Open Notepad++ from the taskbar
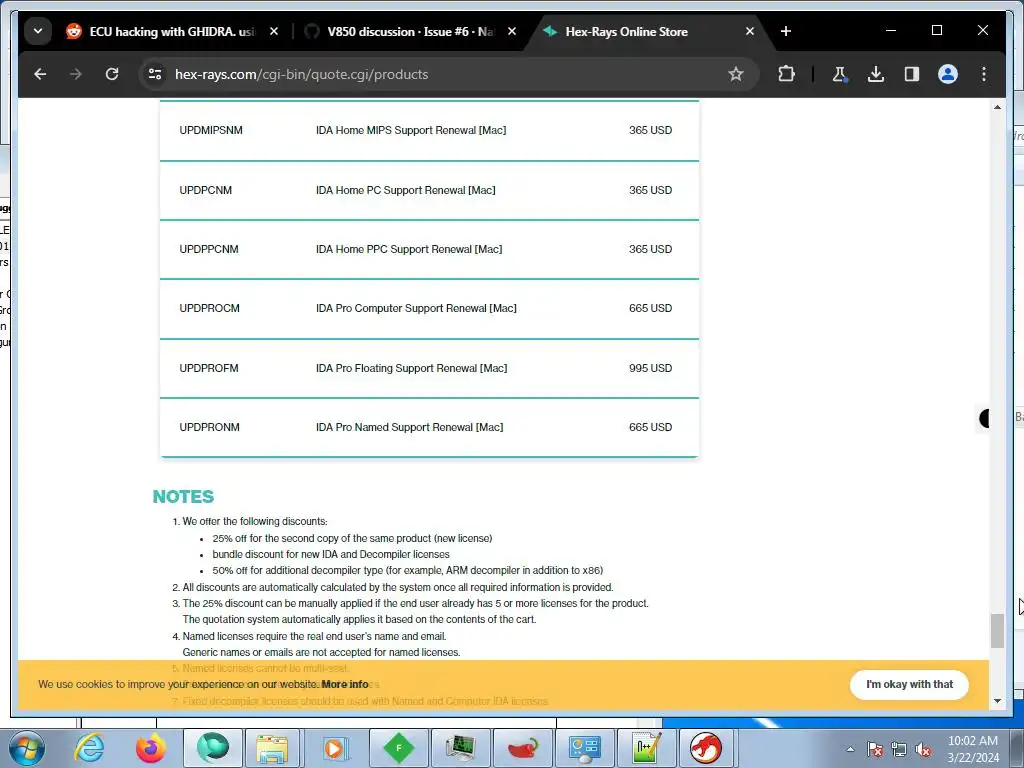The image size is (1024, 768). 647,748
